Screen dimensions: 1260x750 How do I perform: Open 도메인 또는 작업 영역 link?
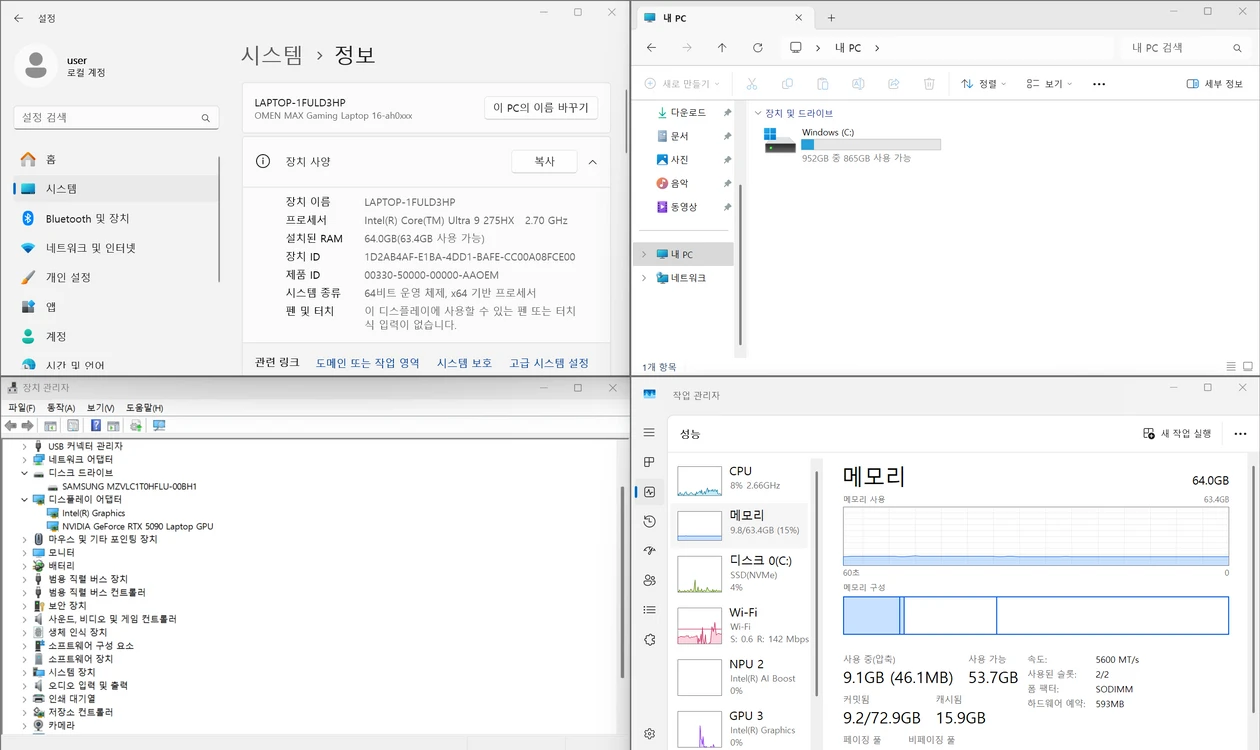(368, 363)
